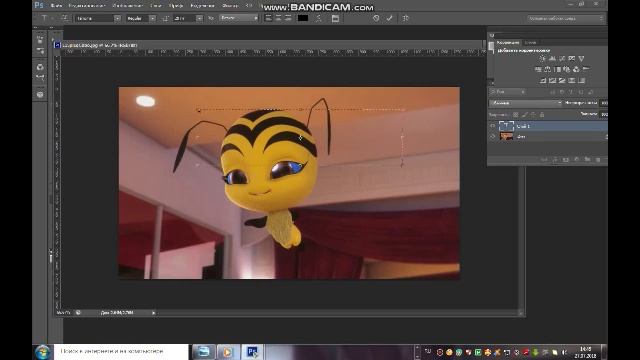
Task: Create a new layer group
Action: click(x=587, y=160)
